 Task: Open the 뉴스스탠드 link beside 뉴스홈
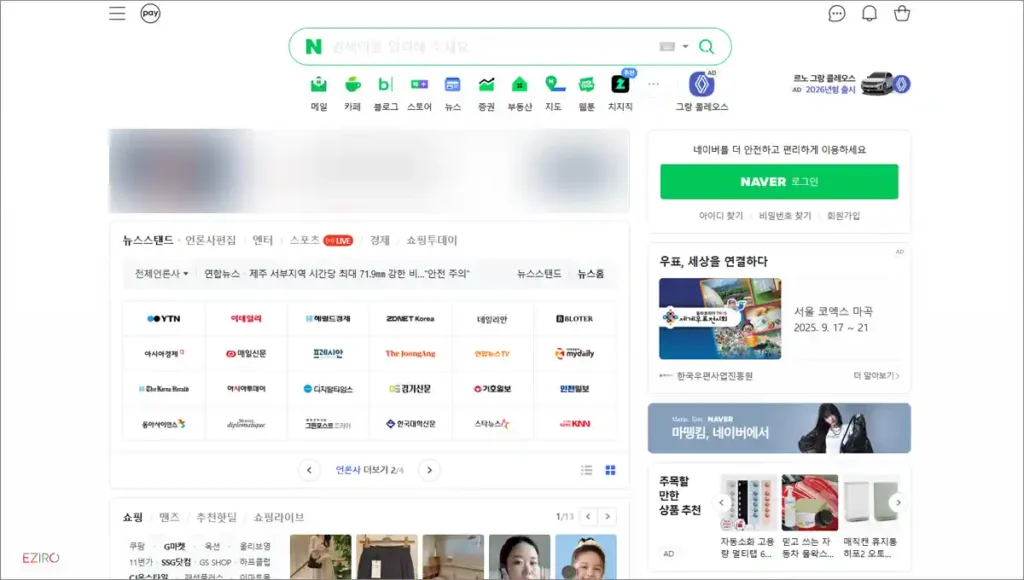[x=539, y=274]
